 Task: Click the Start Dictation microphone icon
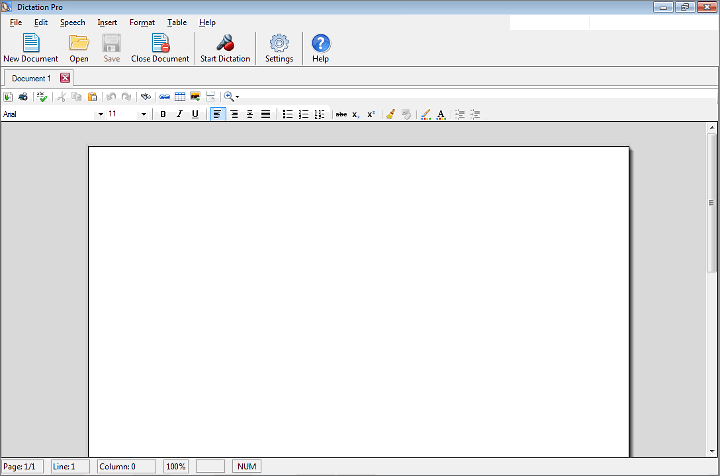point(225,44)
